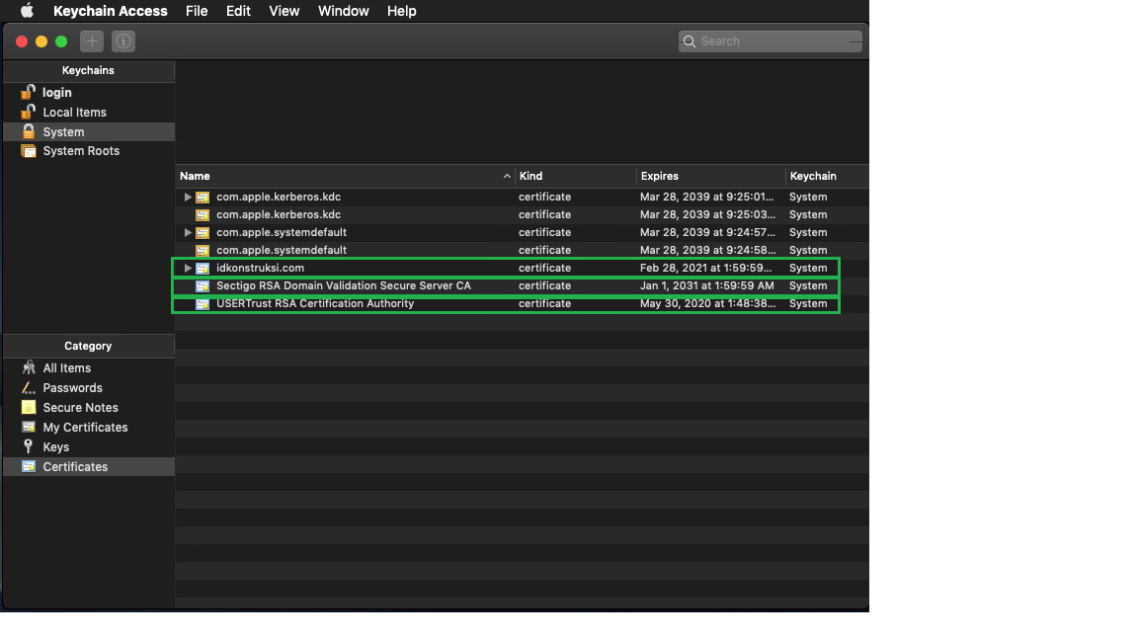Open the System Roots keychain
This screenshot has width=1138, height=640.
(x=80, y=151)
